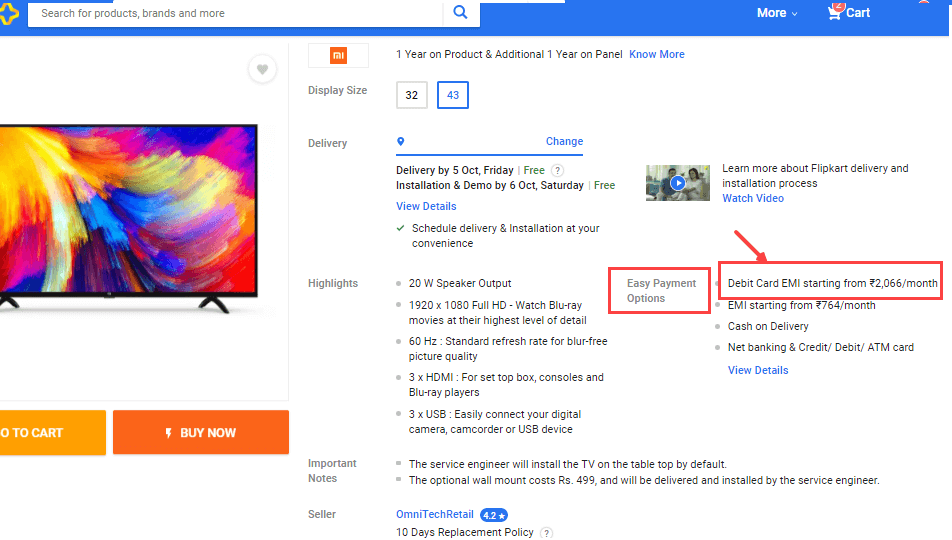This screenshot has height=540, width=952.
Task: Click the Debit Card EMI text
Action: (832, 283)
